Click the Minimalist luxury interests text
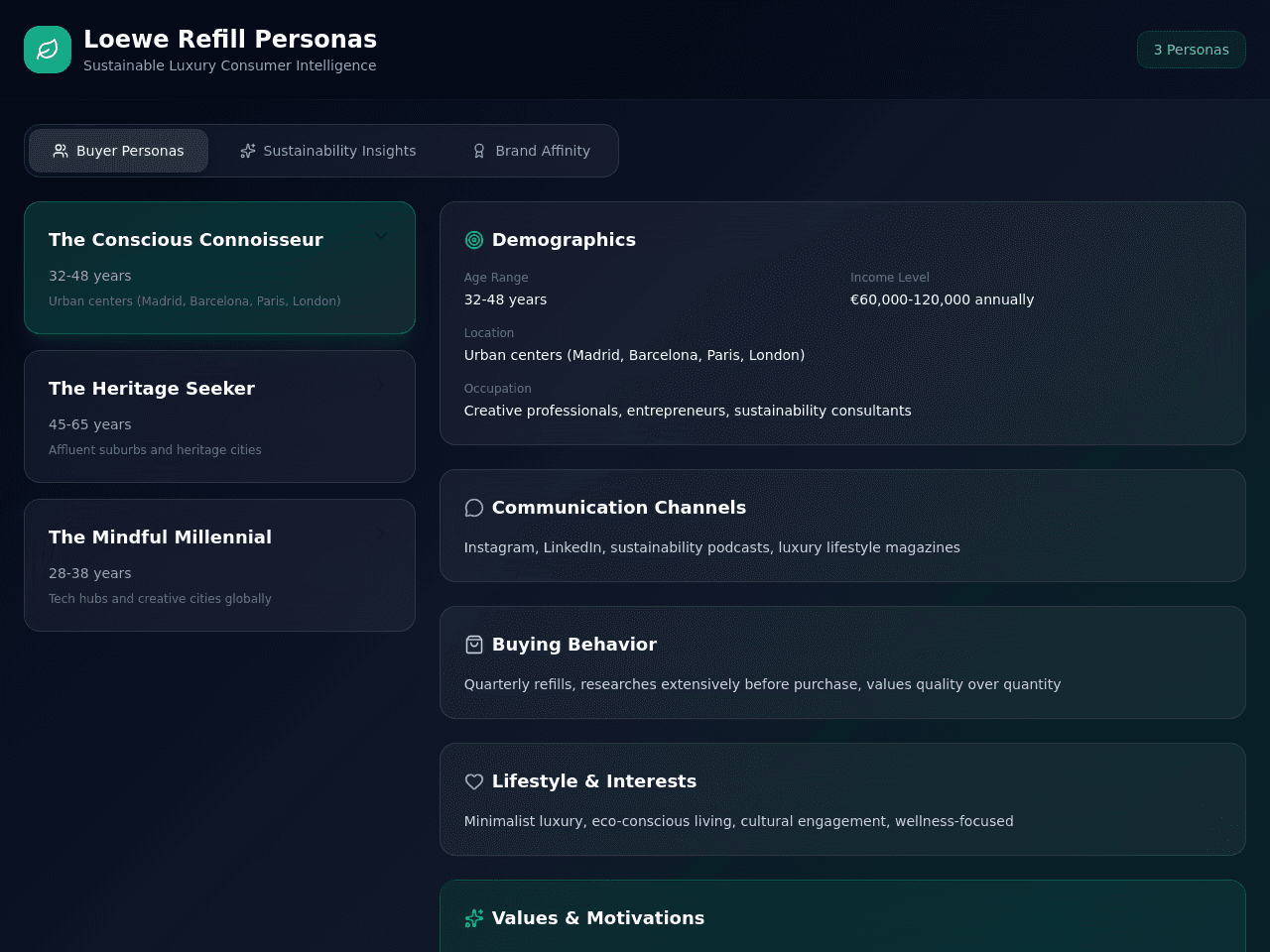The width and height of the screenshot is (1270, 952). (738, 821)
